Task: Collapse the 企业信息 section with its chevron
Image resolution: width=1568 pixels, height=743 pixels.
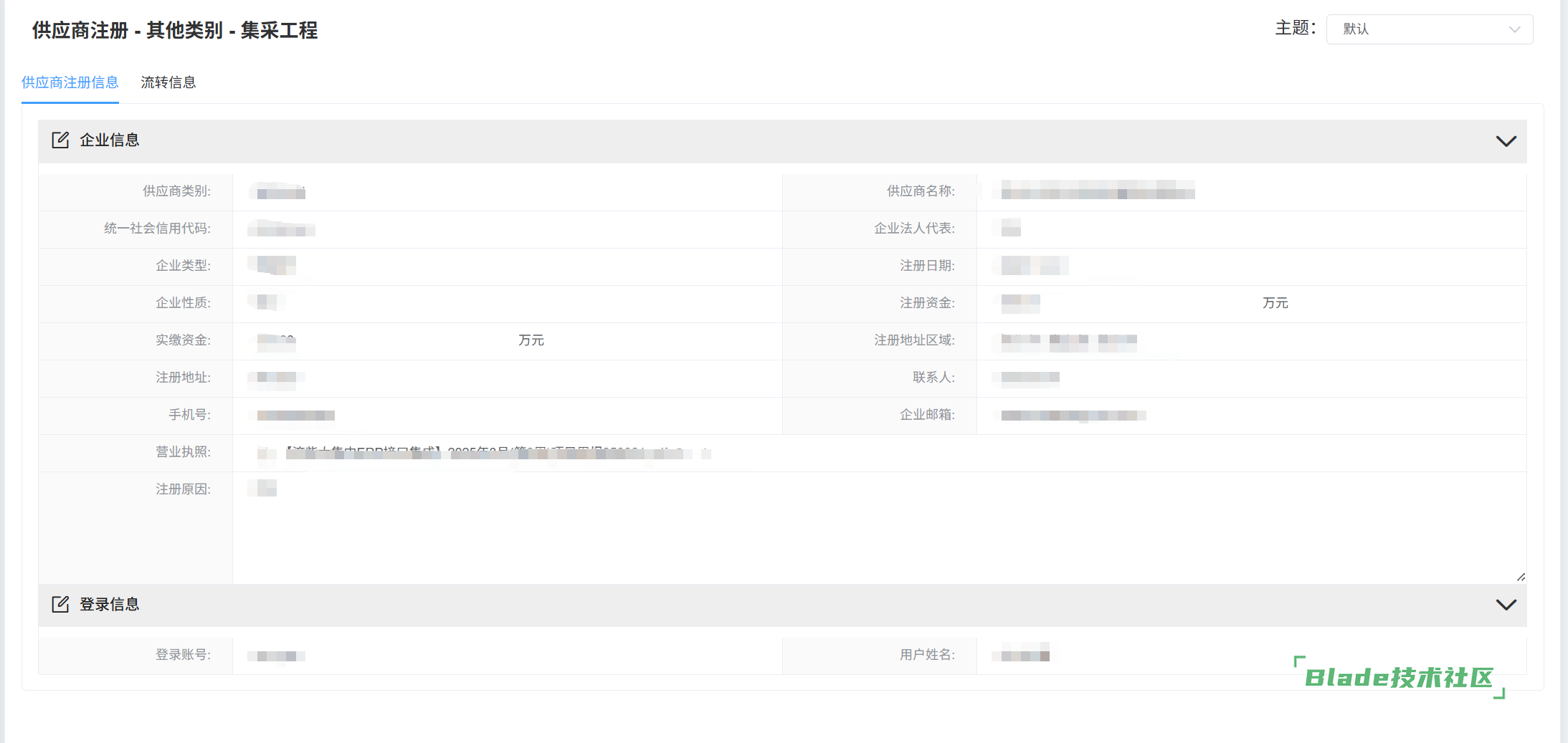Action: (x=1506, y=141)
